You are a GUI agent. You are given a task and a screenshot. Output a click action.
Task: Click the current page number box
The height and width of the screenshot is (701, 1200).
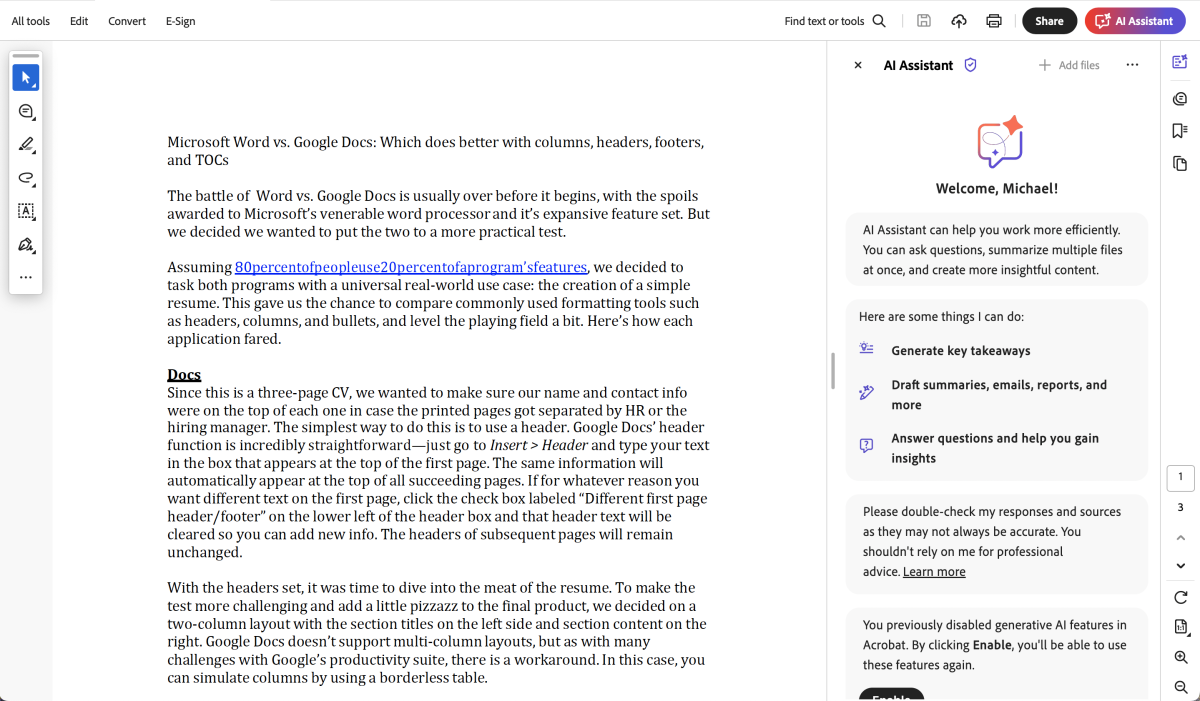1180,478
